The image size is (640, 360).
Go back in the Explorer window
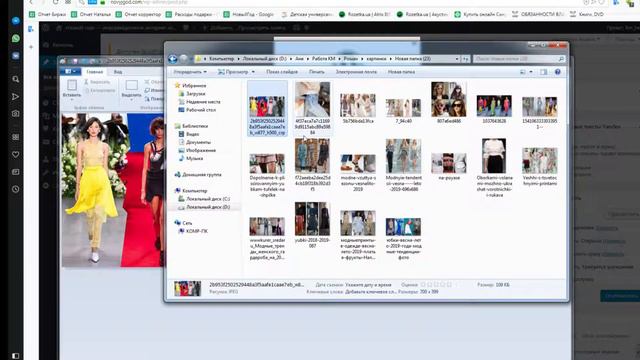click(173, 59)
